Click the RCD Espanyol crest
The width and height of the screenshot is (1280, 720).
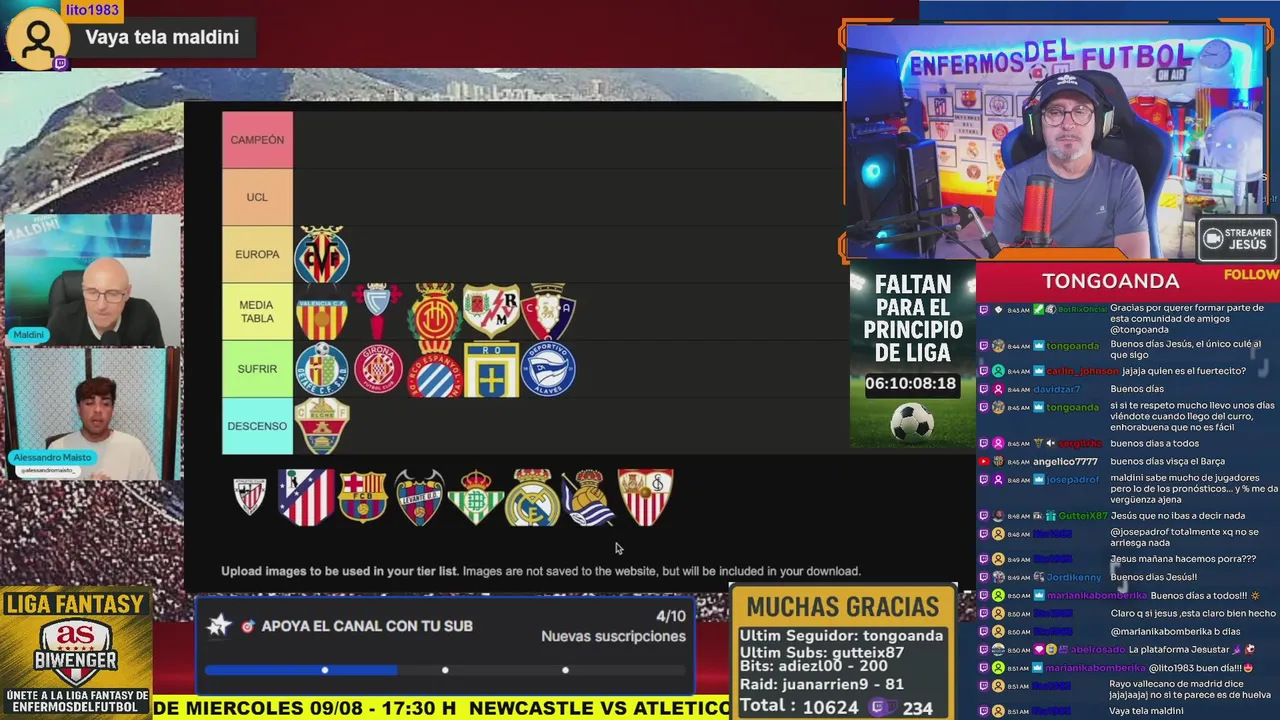[x=434, y=369]
